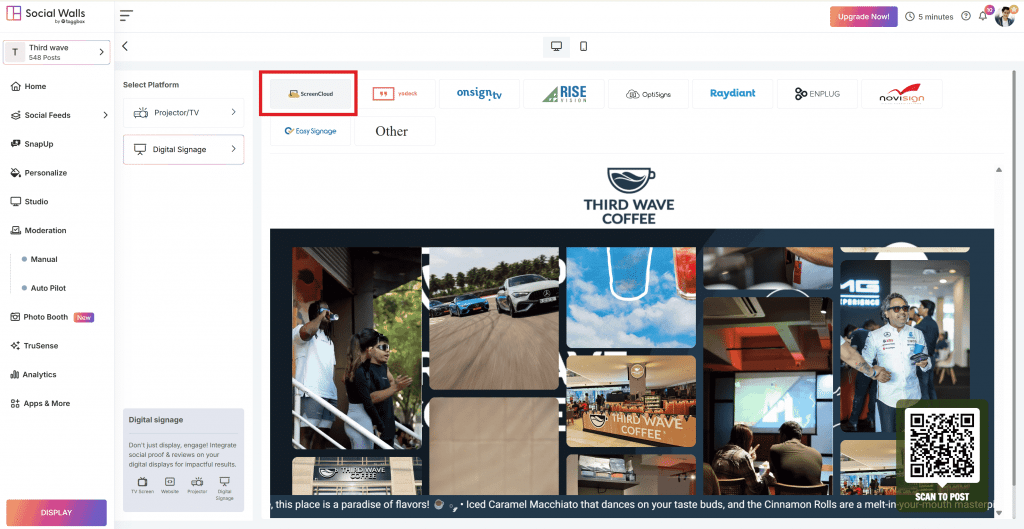Screen dimensions: 1024x529
Task: Click the back arrow above Select Platform
Action: pos(125,46)
